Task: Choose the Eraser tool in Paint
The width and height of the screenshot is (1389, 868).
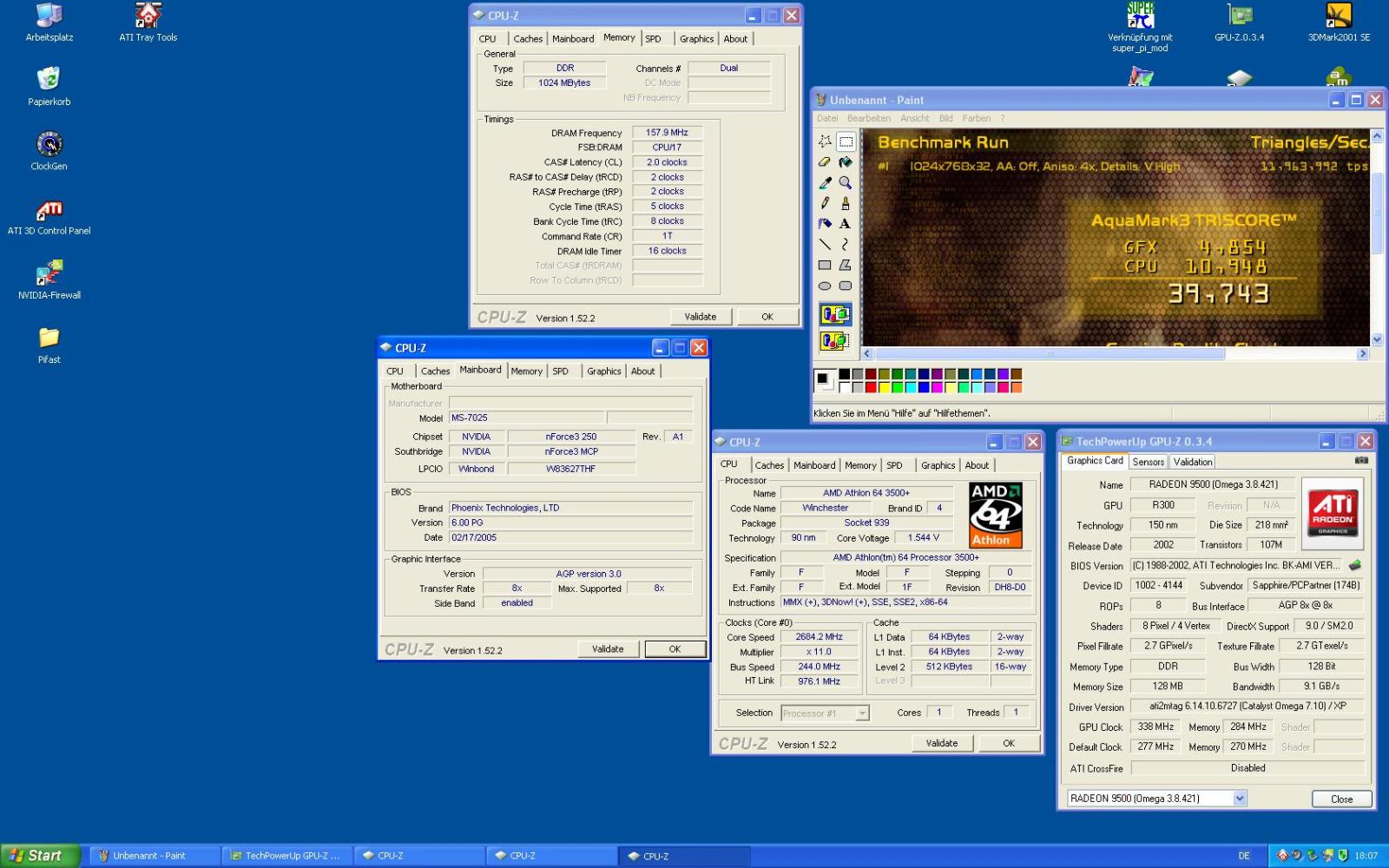Action: tap(825, 162)
